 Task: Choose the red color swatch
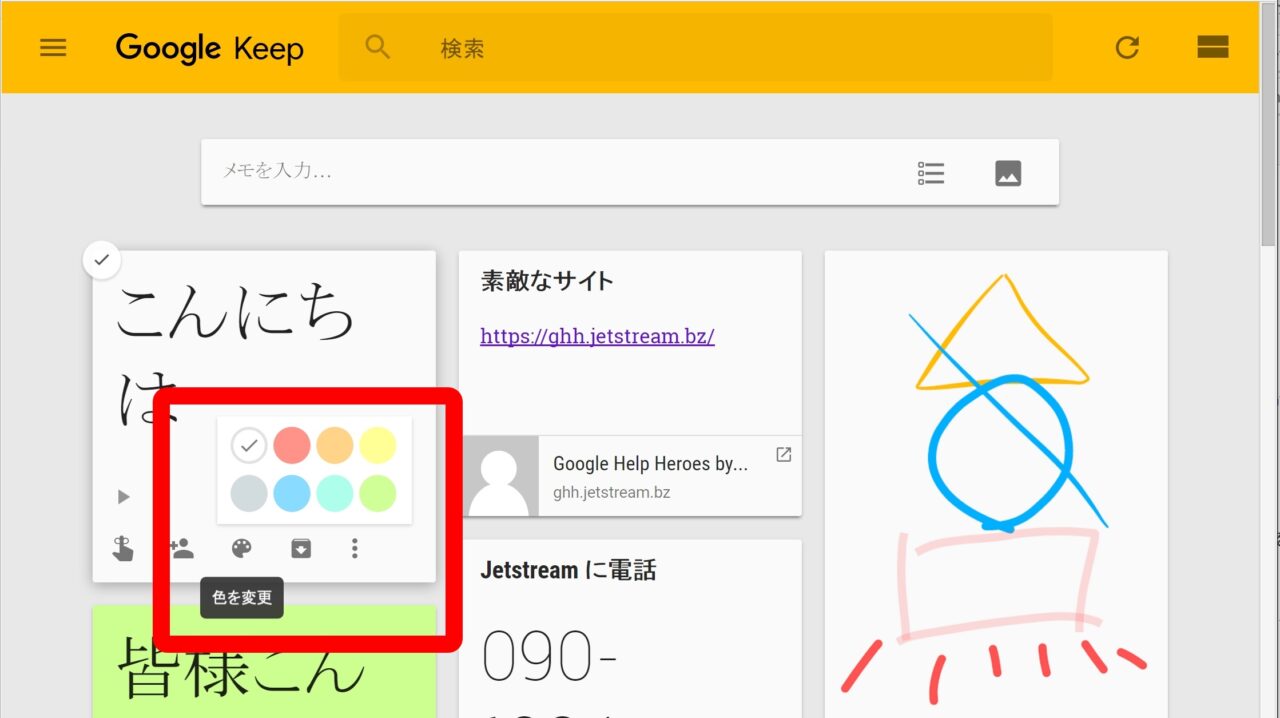click(292, 445)
